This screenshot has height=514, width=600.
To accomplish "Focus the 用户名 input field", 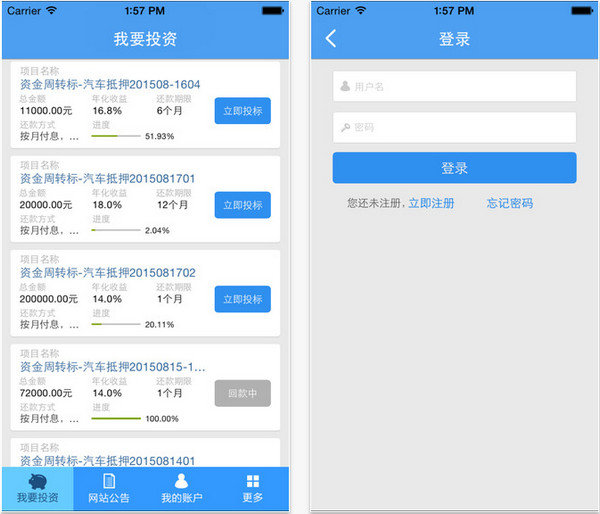I will [x=454, y=86].
